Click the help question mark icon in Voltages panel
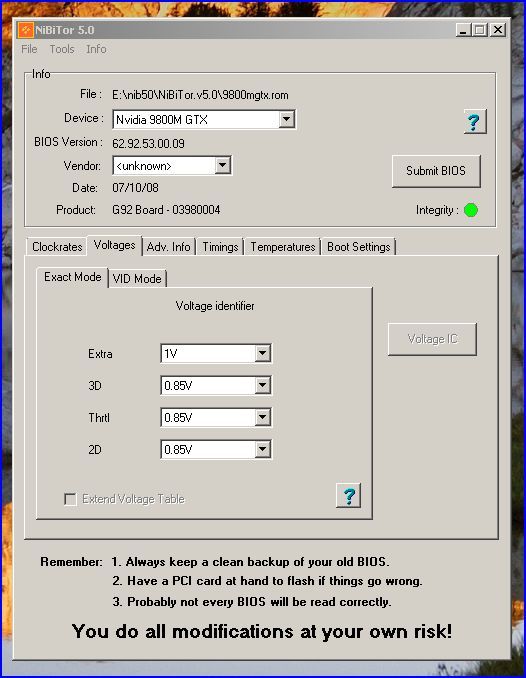526x678 pixels. pos(348,496)
